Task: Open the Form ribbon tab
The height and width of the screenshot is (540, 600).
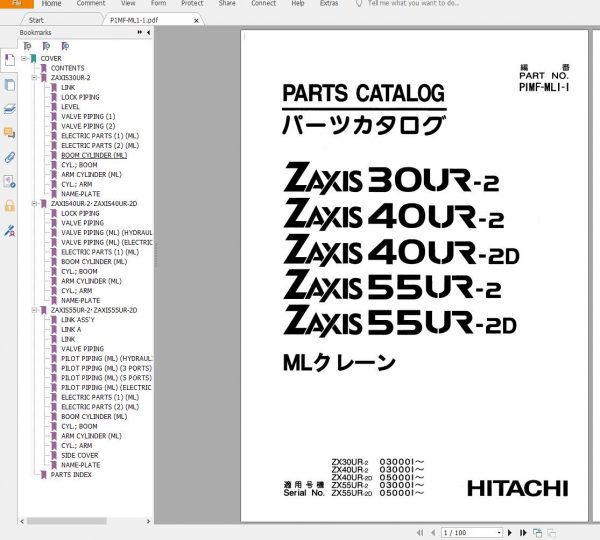Action: tap(158, 3)
